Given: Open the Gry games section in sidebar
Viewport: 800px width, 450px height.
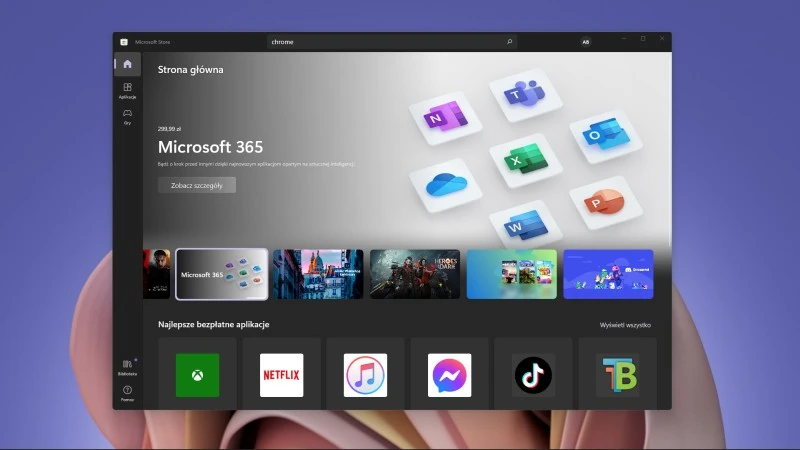Looking at the screenshot, I should point(128,116).
